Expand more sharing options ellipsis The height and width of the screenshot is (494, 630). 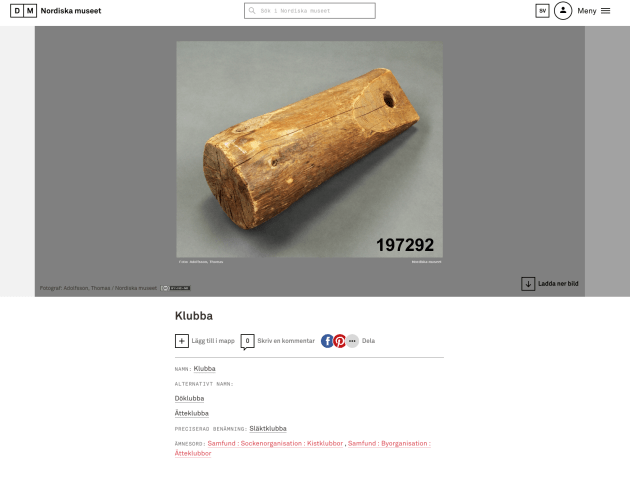tap(352, 341)
